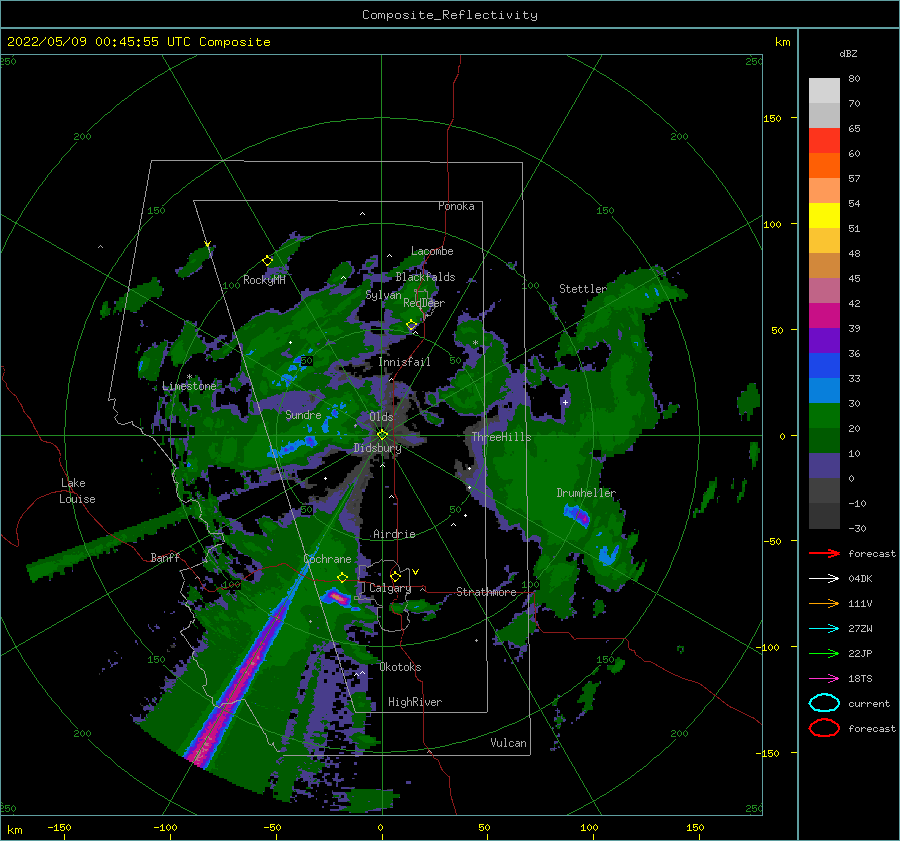900x841 pixels.
Task: Click the yellow diamond marker above Calgary
Action: (x=395, y=576)
